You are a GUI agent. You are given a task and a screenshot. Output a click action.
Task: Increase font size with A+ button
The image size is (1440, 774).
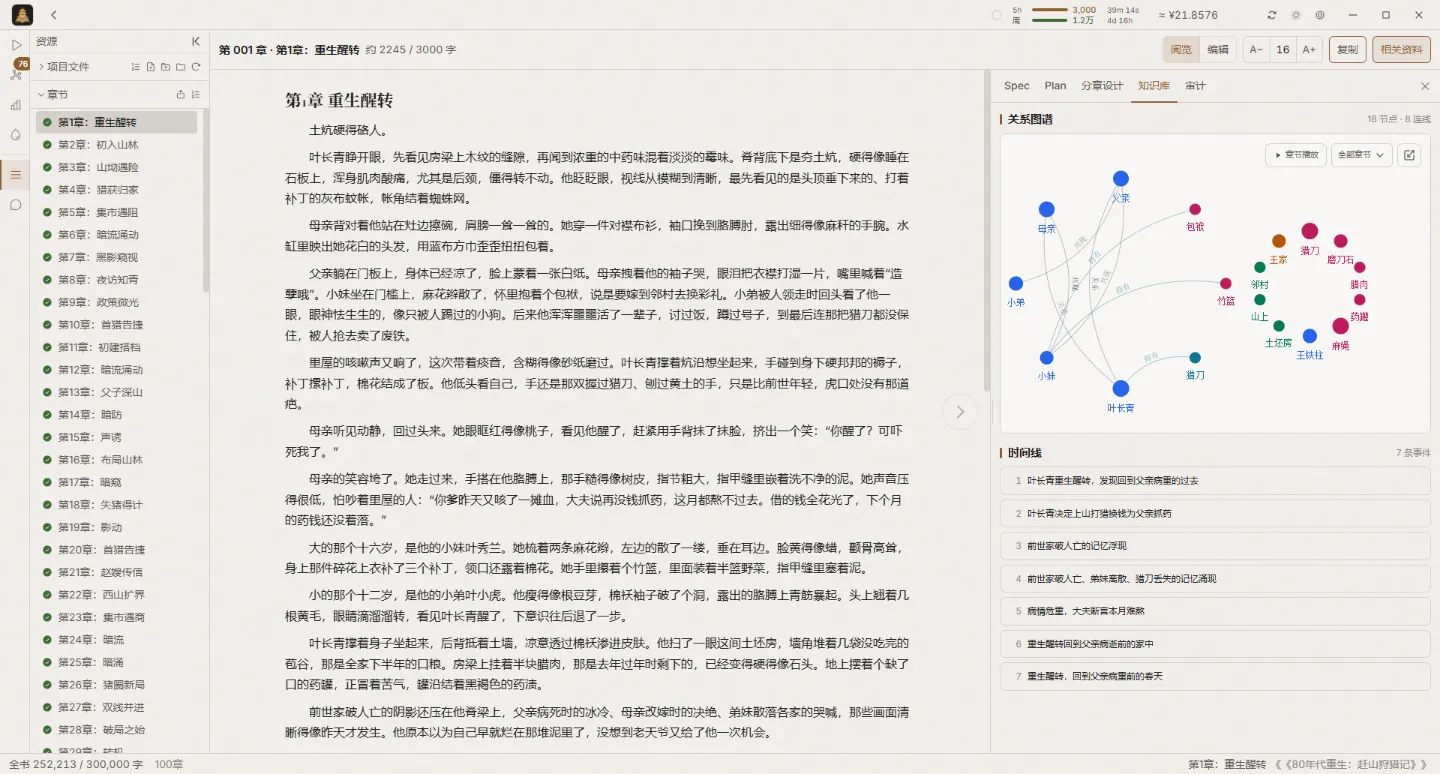click(1309, 50)
